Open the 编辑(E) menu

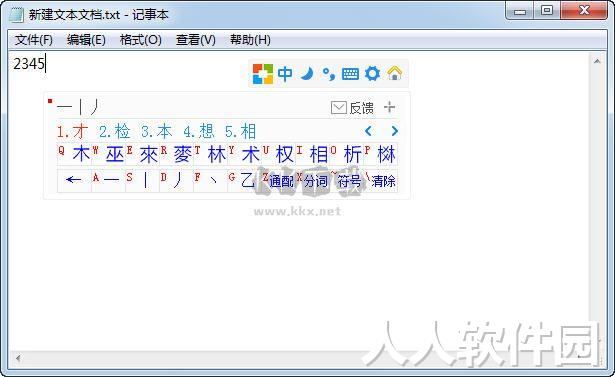pyautogui.click(x=86, y=40)
